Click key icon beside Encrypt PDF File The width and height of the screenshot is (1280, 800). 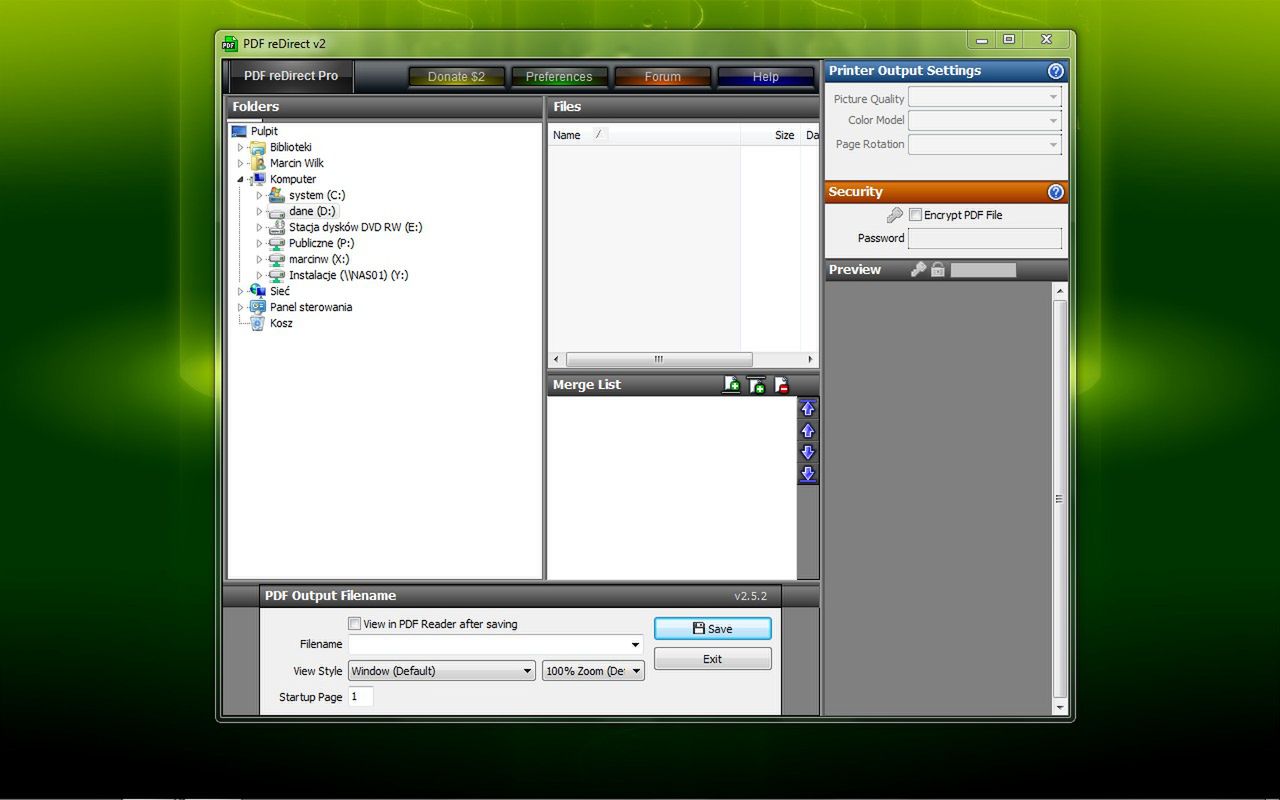point(895,215)
